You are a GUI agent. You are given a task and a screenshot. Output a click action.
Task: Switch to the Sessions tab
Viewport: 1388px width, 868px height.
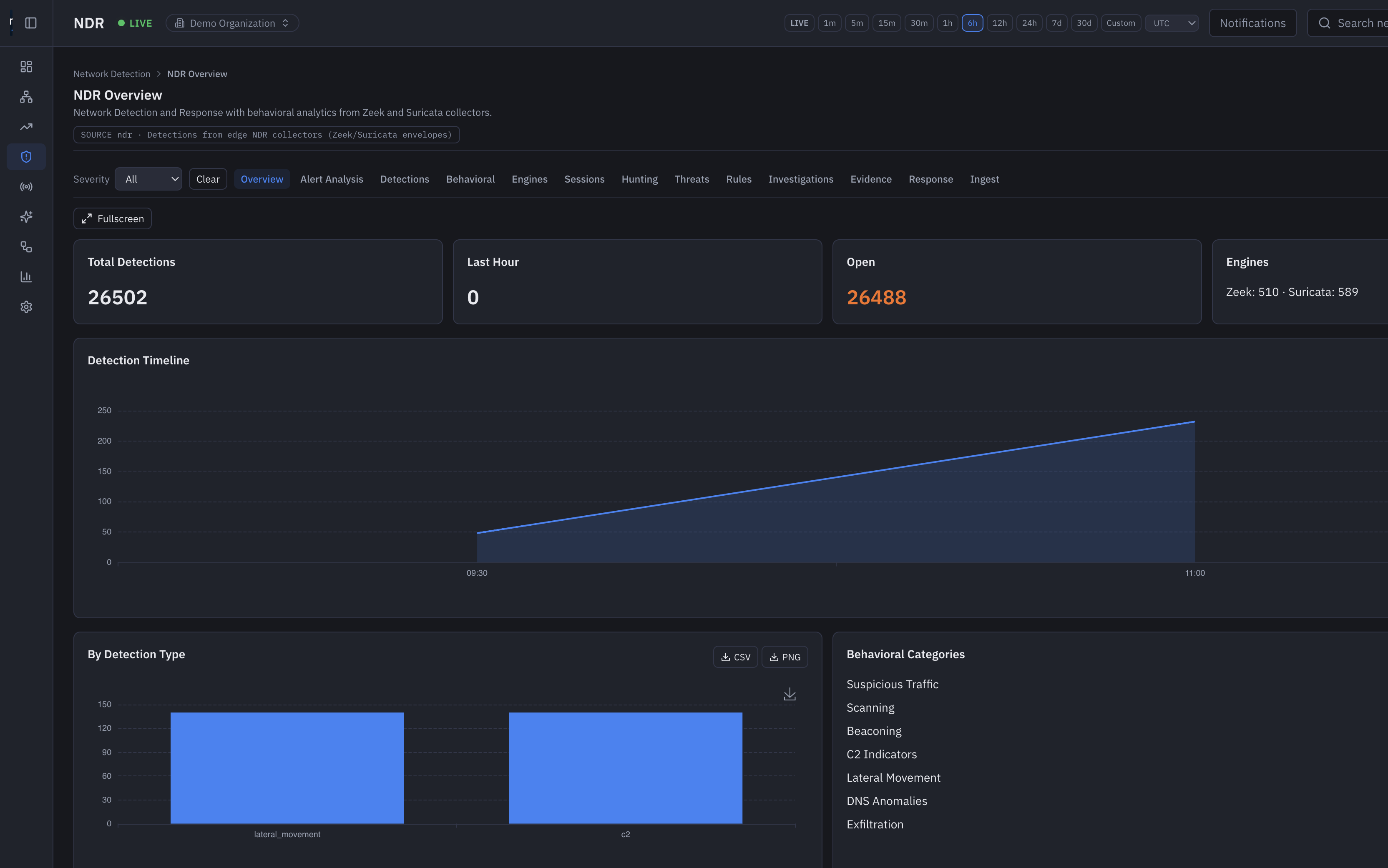click(584, 179)
